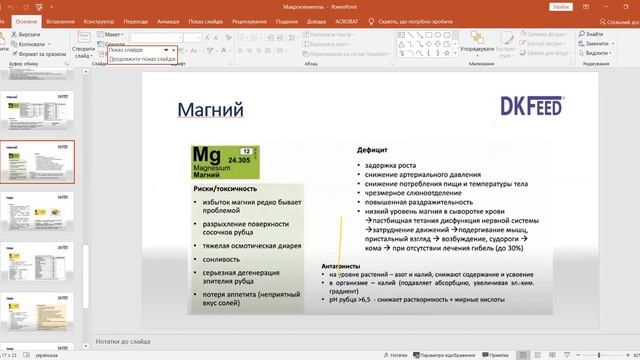This screenshot has width=640, height=360.
Task: Click Параметри відображення in status bar
Action: [x=444, y=355]
